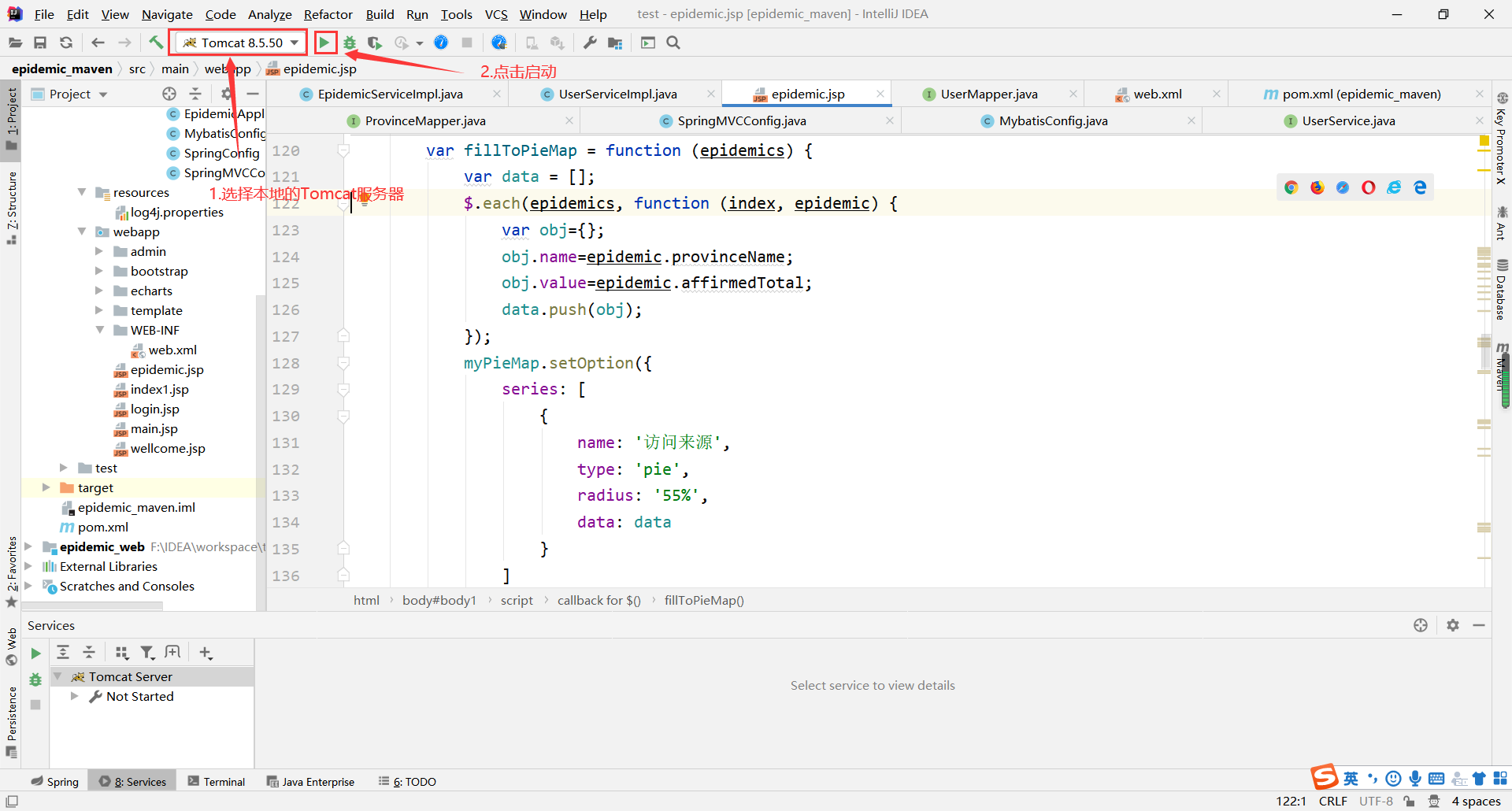The image size is (1512, 811).
Task: Open the VCS menu
Action: (x=496, y=14)
